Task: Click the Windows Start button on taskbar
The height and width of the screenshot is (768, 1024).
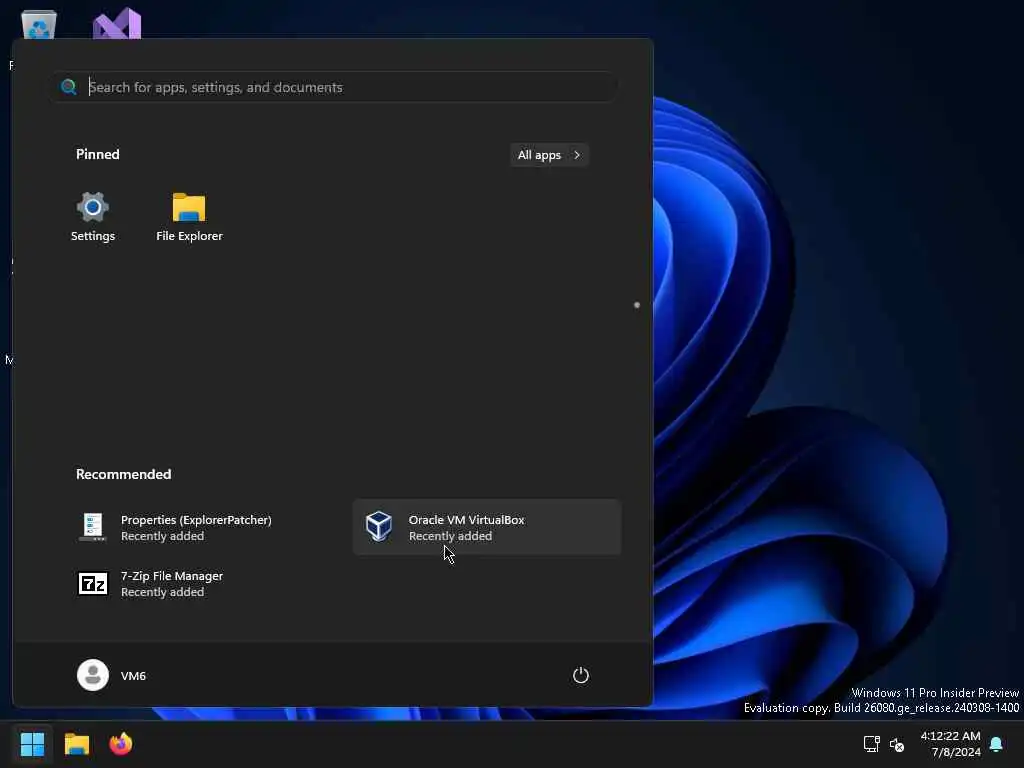Action: click(32, 744)
